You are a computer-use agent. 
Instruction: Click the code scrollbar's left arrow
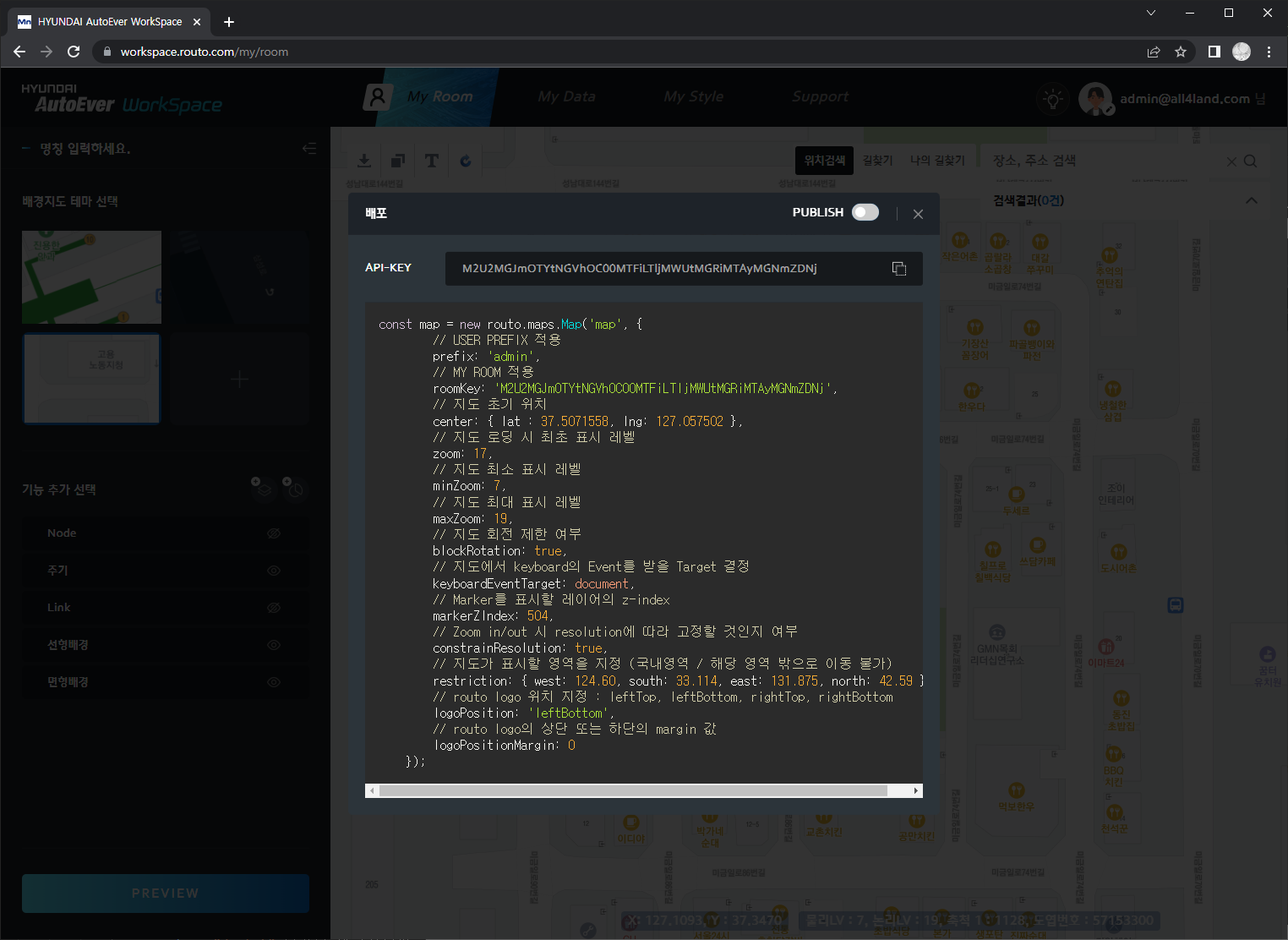click(371, 790)
